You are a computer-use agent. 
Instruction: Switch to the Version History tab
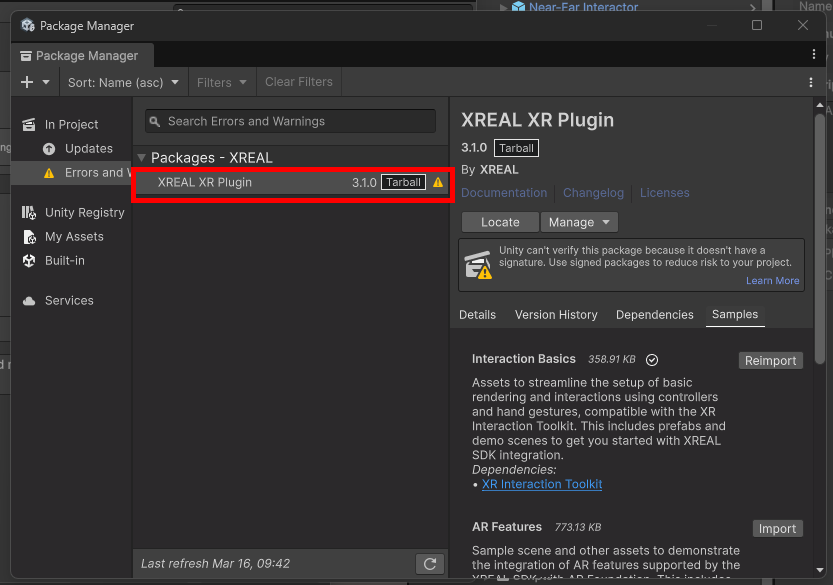(x=556, y=315)
